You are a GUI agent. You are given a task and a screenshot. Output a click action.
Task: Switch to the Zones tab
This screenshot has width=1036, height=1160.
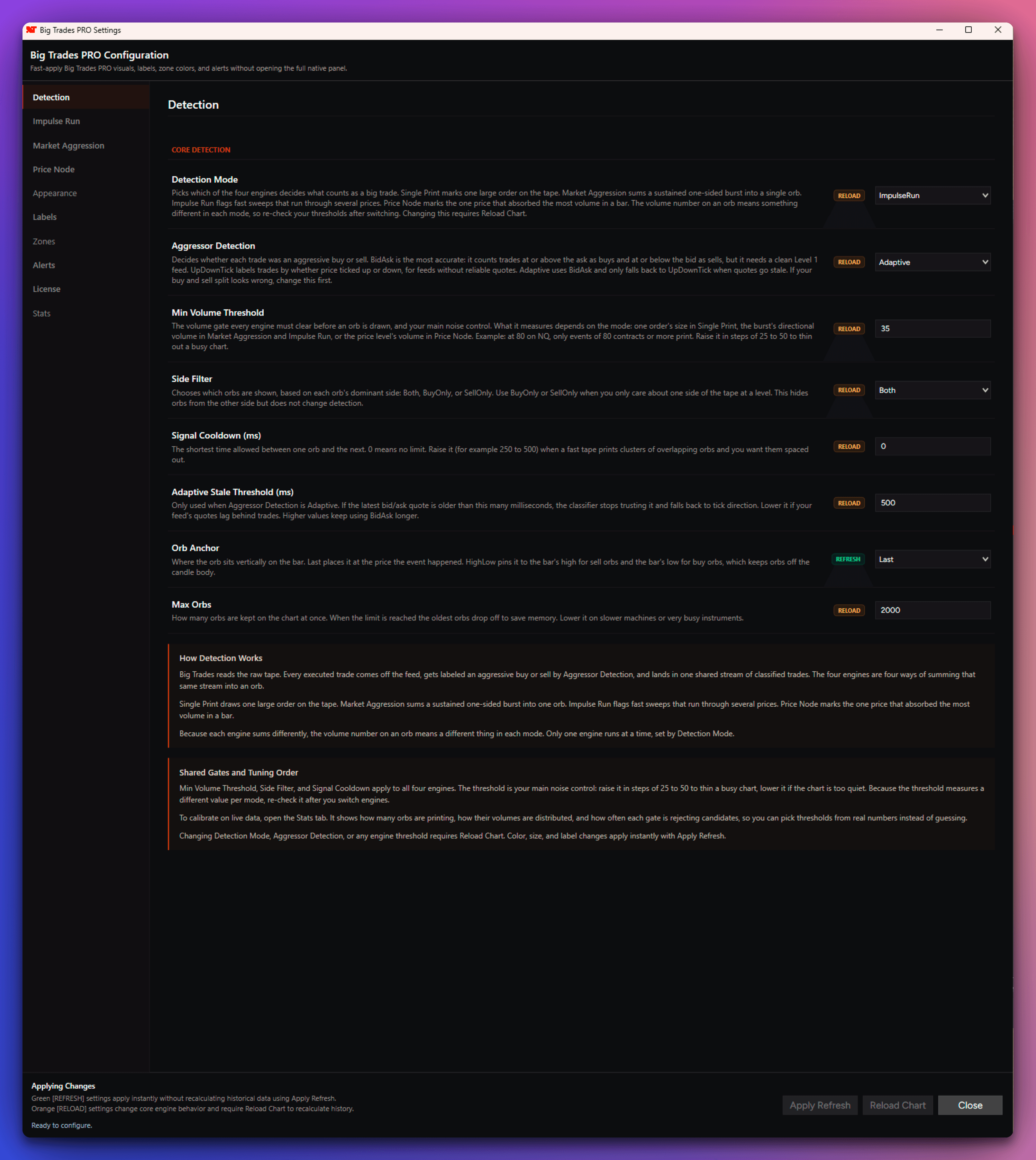tap(86, 241)
